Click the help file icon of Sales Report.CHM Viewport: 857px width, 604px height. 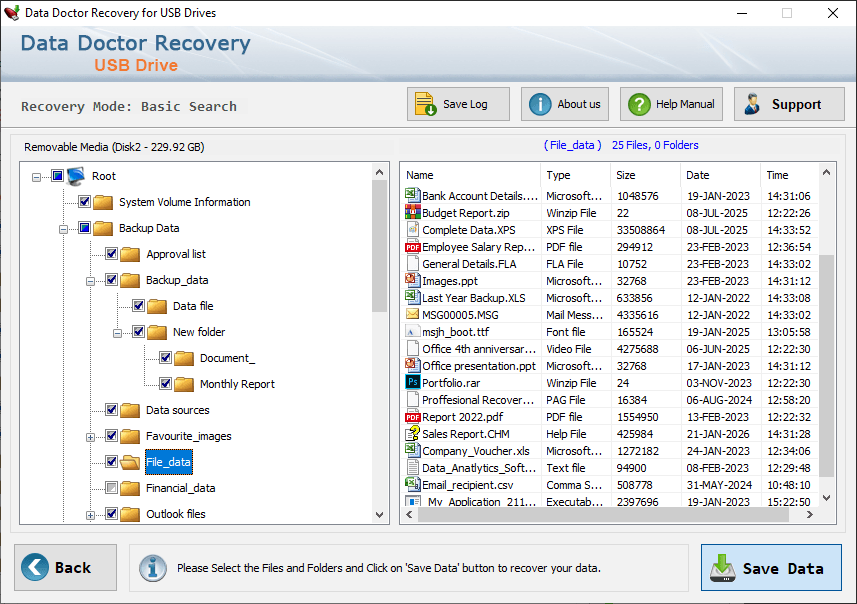[412, 433]
